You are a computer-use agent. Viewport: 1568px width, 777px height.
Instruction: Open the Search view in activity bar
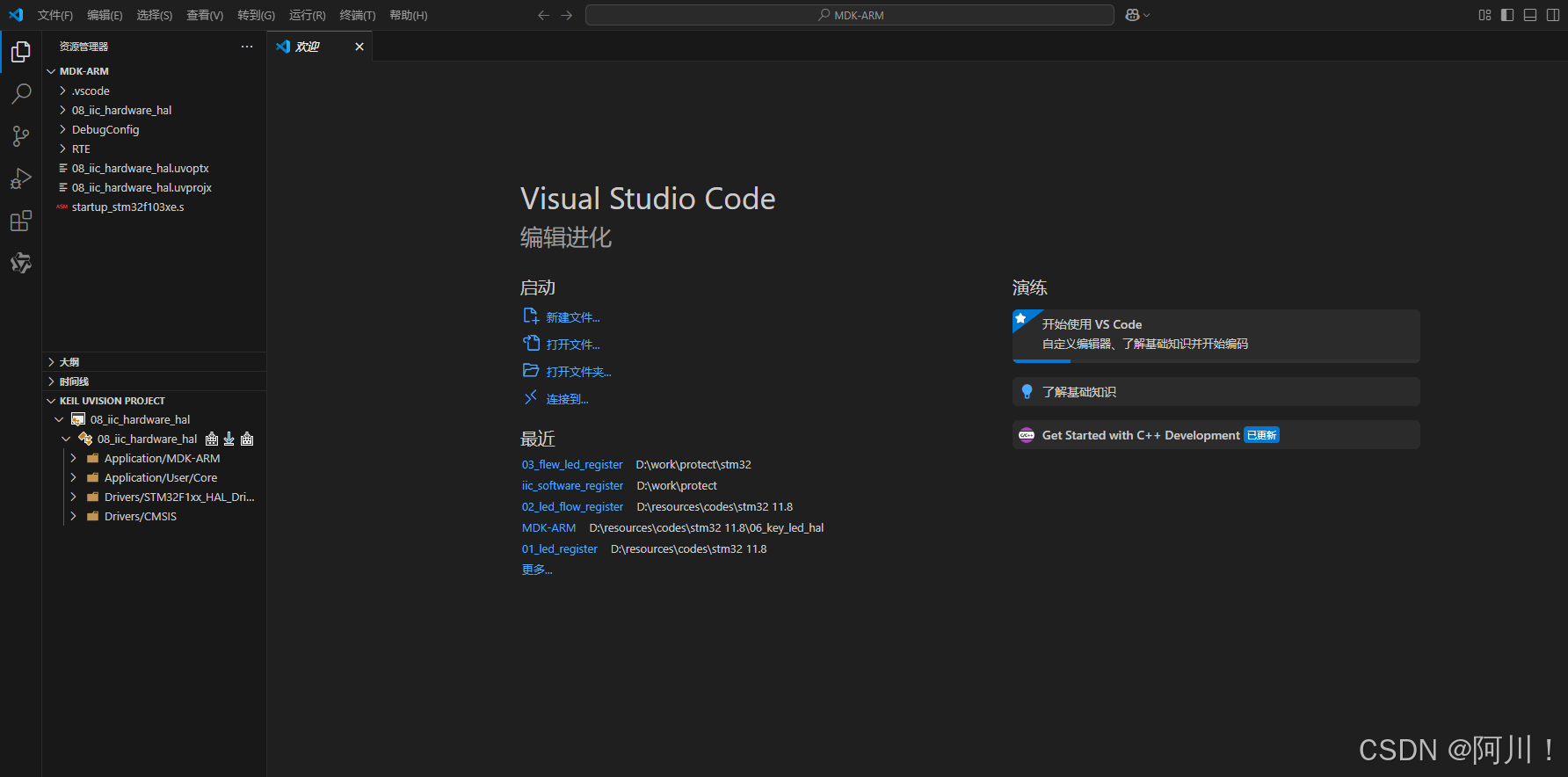21,94
